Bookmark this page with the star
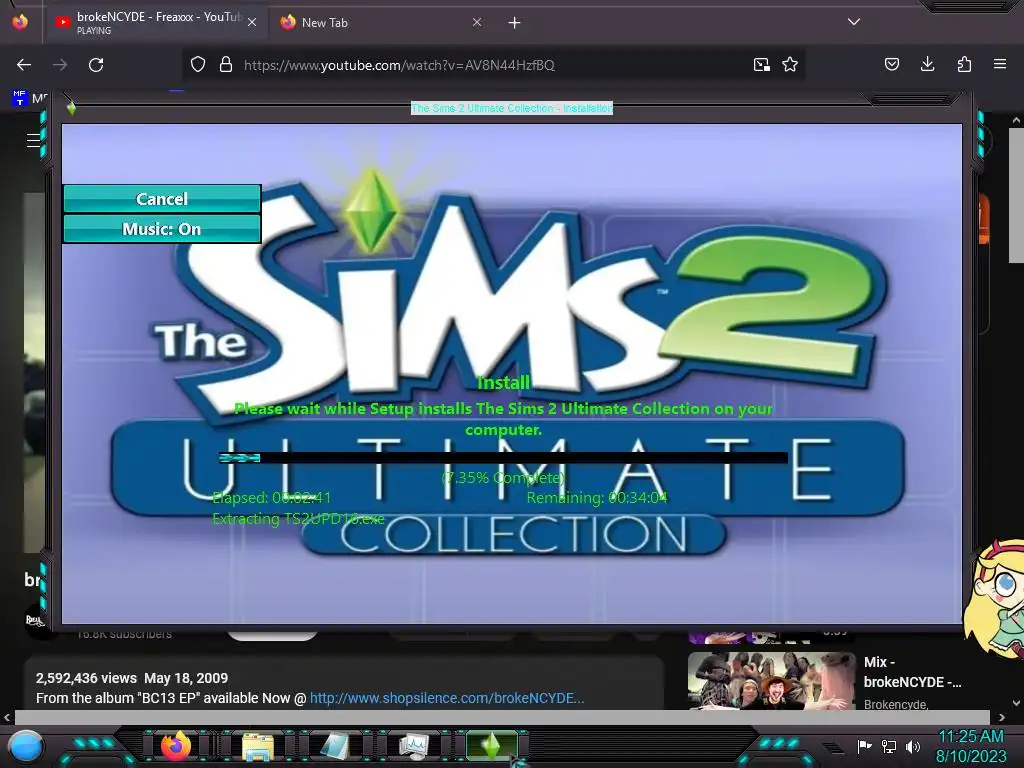Image resolution: width=1024 pixels, height=768 pixels. [790, 65]
